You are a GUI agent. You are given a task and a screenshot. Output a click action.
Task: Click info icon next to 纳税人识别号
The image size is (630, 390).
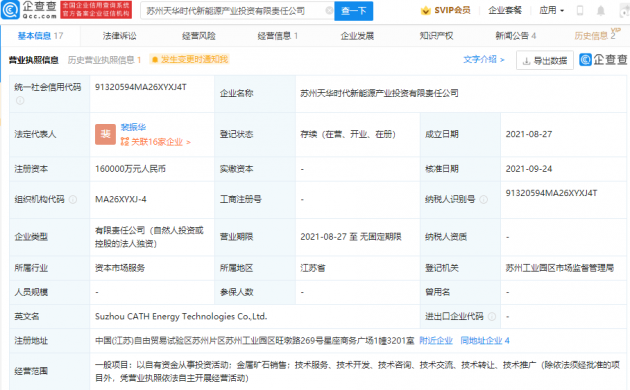point(484,199)
